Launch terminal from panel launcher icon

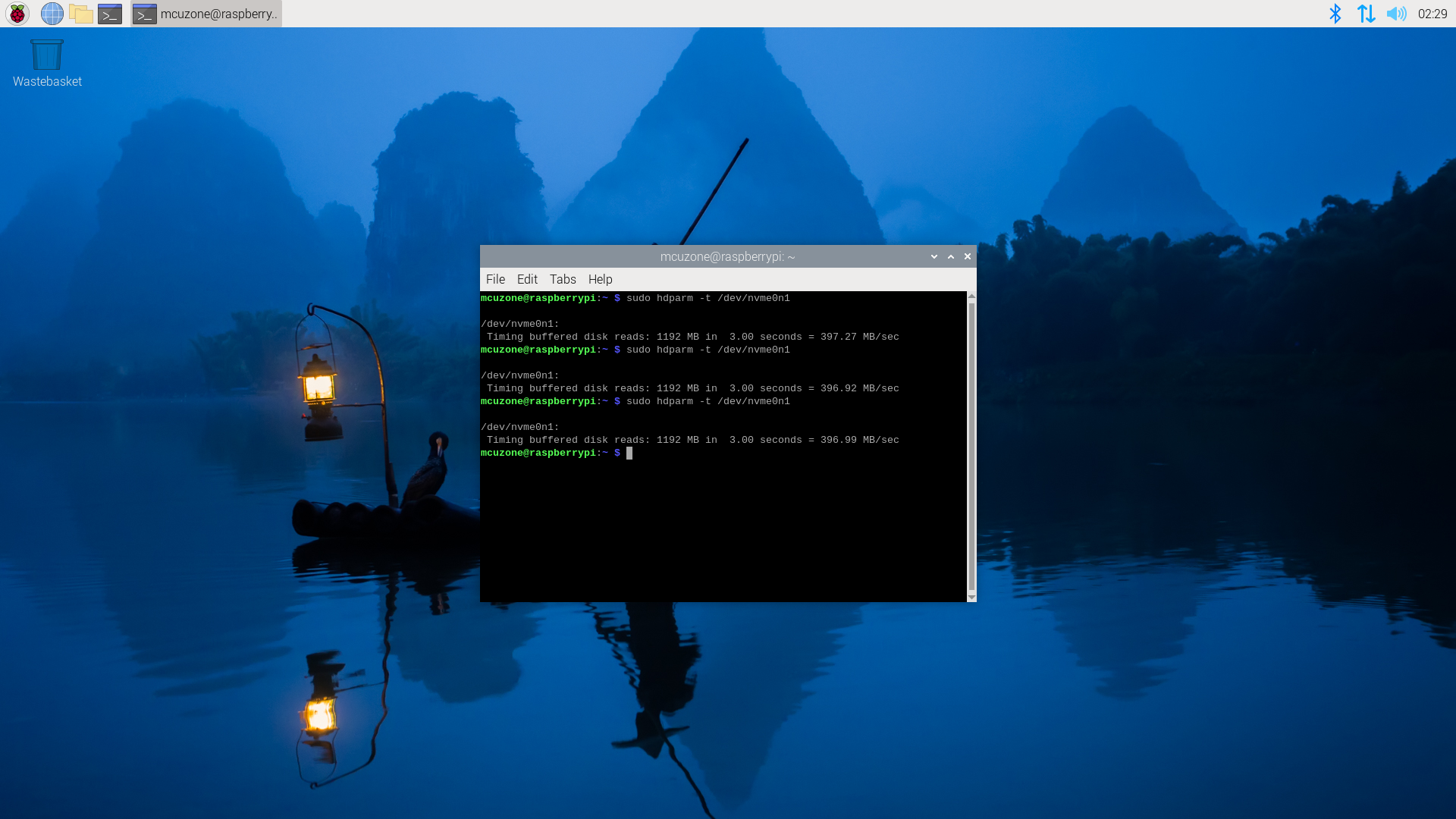110,14
